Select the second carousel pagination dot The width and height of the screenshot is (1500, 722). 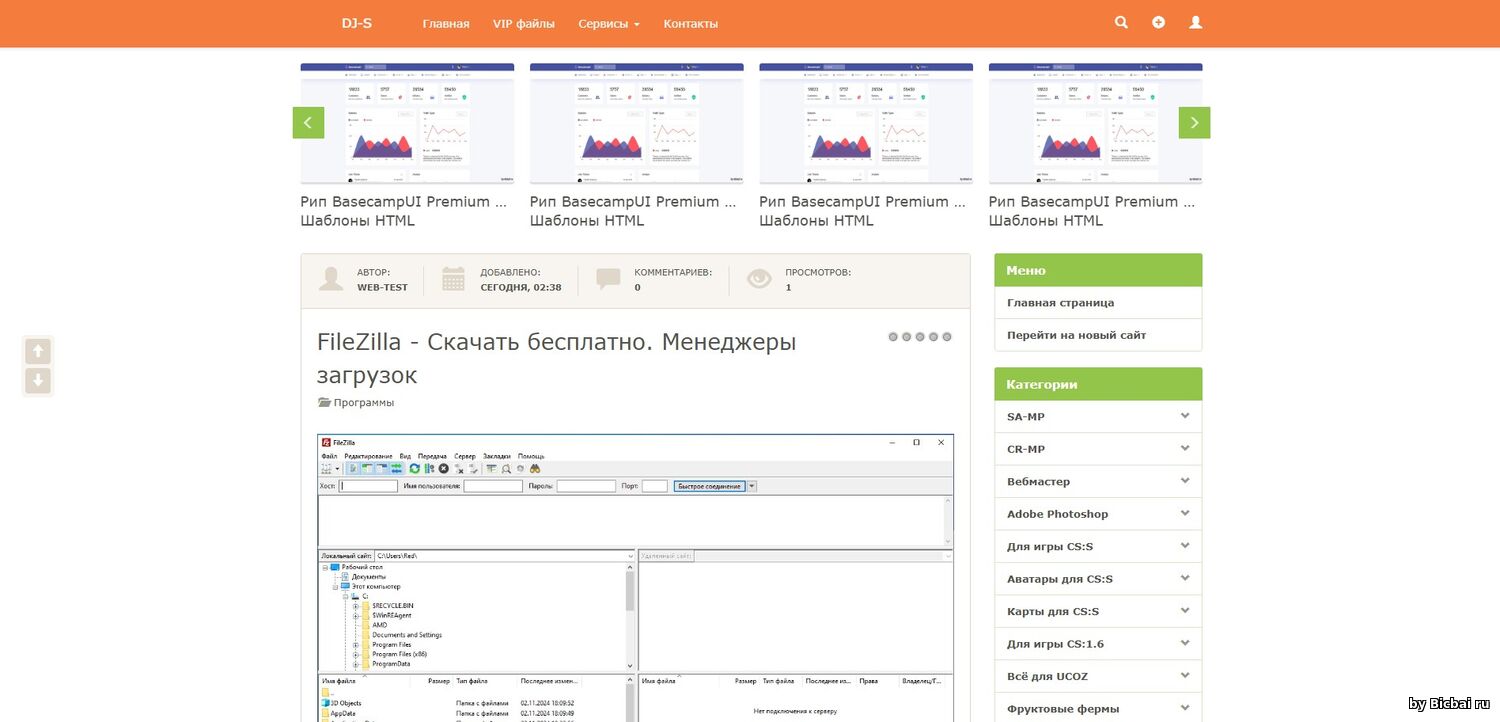pyautogui.click(x=907, y=337)
